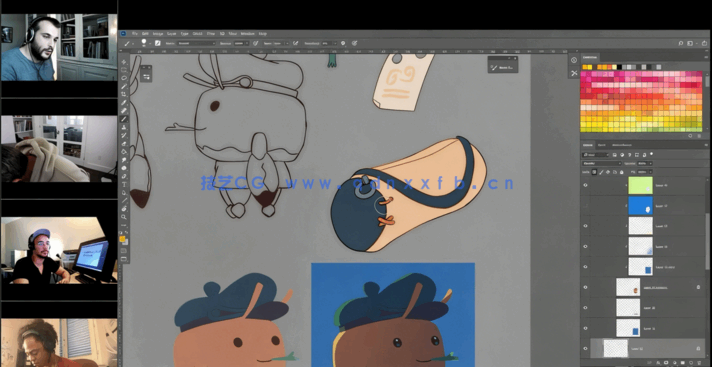Open the layer Opacity arrow
The height and width of the screenshot is (367, 712).
(651, 164)
